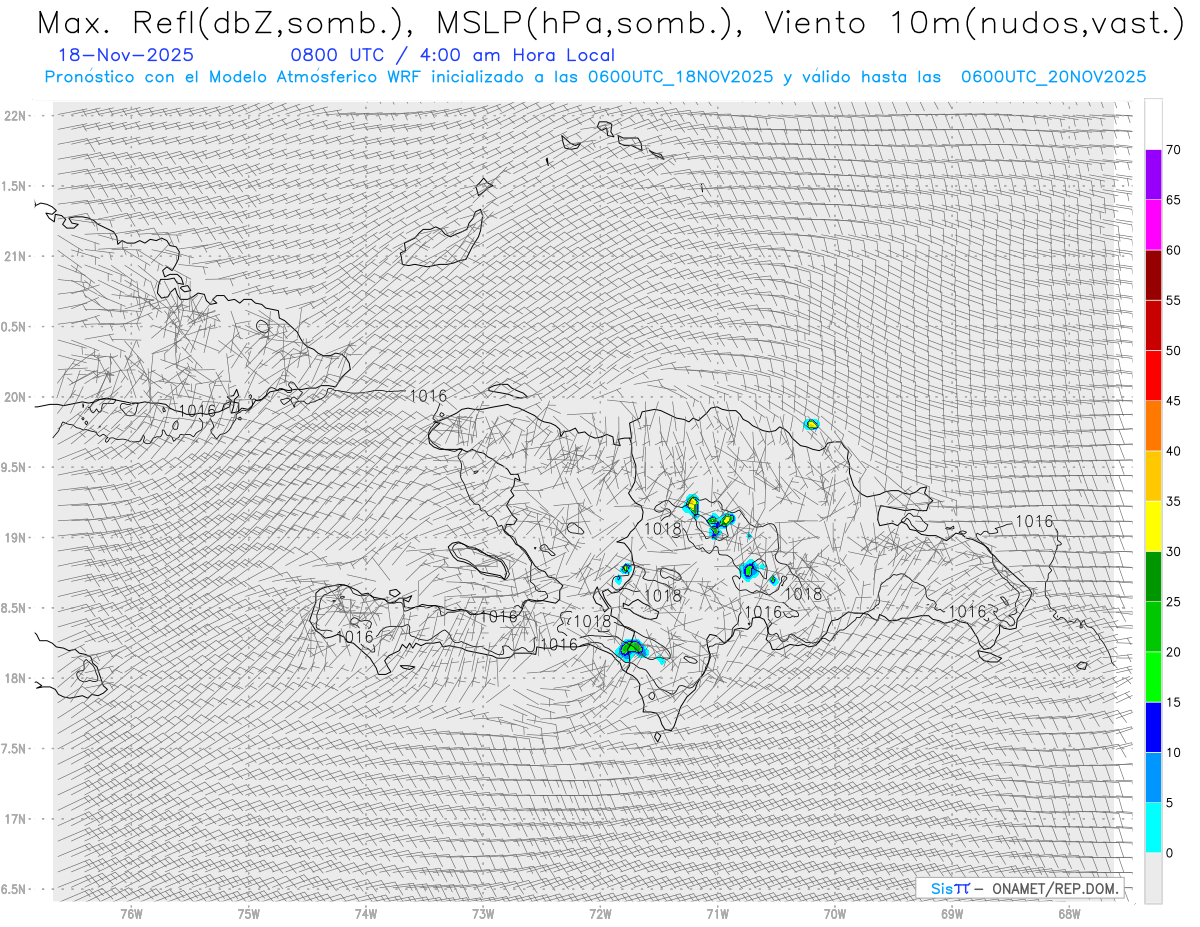
Task: Select the cyan 0–5 dBZ colorbar segment
Action: [x=1153, y=828]
